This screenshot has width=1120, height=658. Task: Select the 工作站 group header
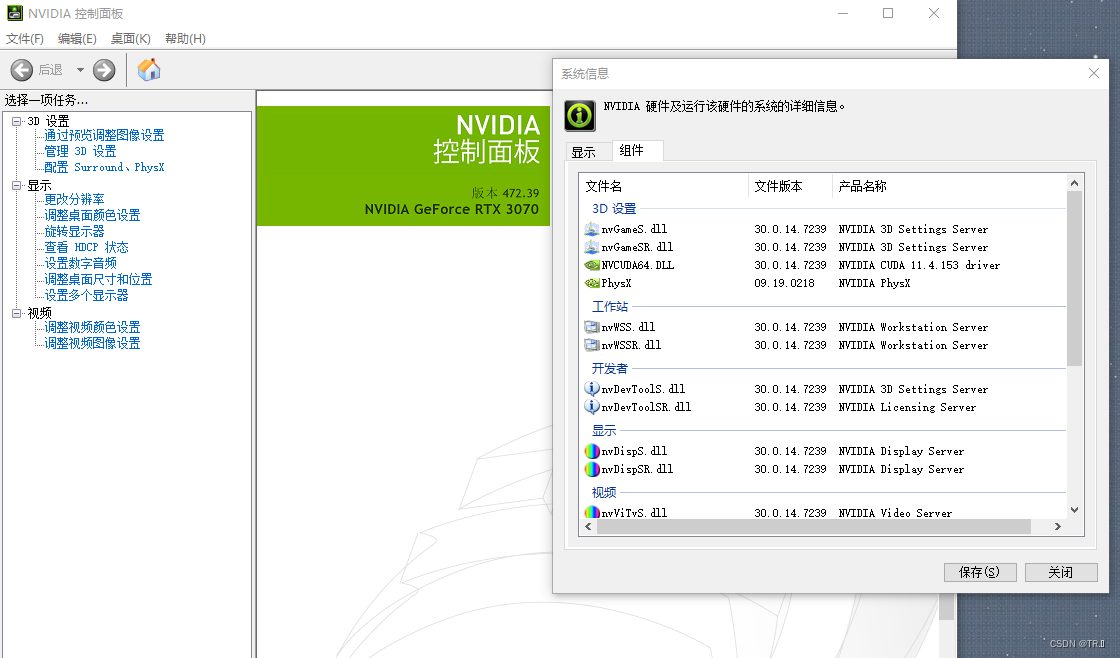(x=610, y=306)
